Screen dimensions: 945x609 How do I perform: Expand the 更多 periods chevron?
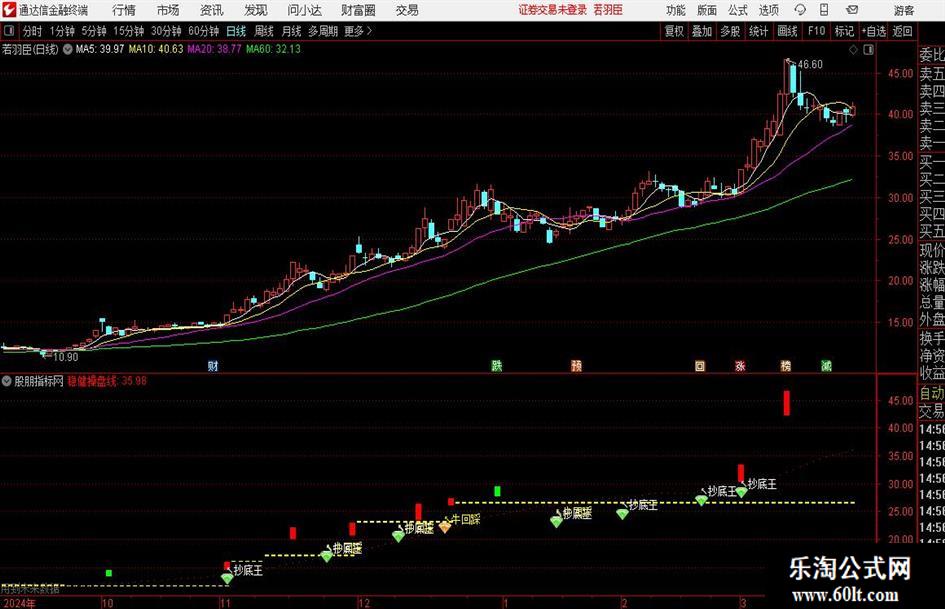[359, 31]
